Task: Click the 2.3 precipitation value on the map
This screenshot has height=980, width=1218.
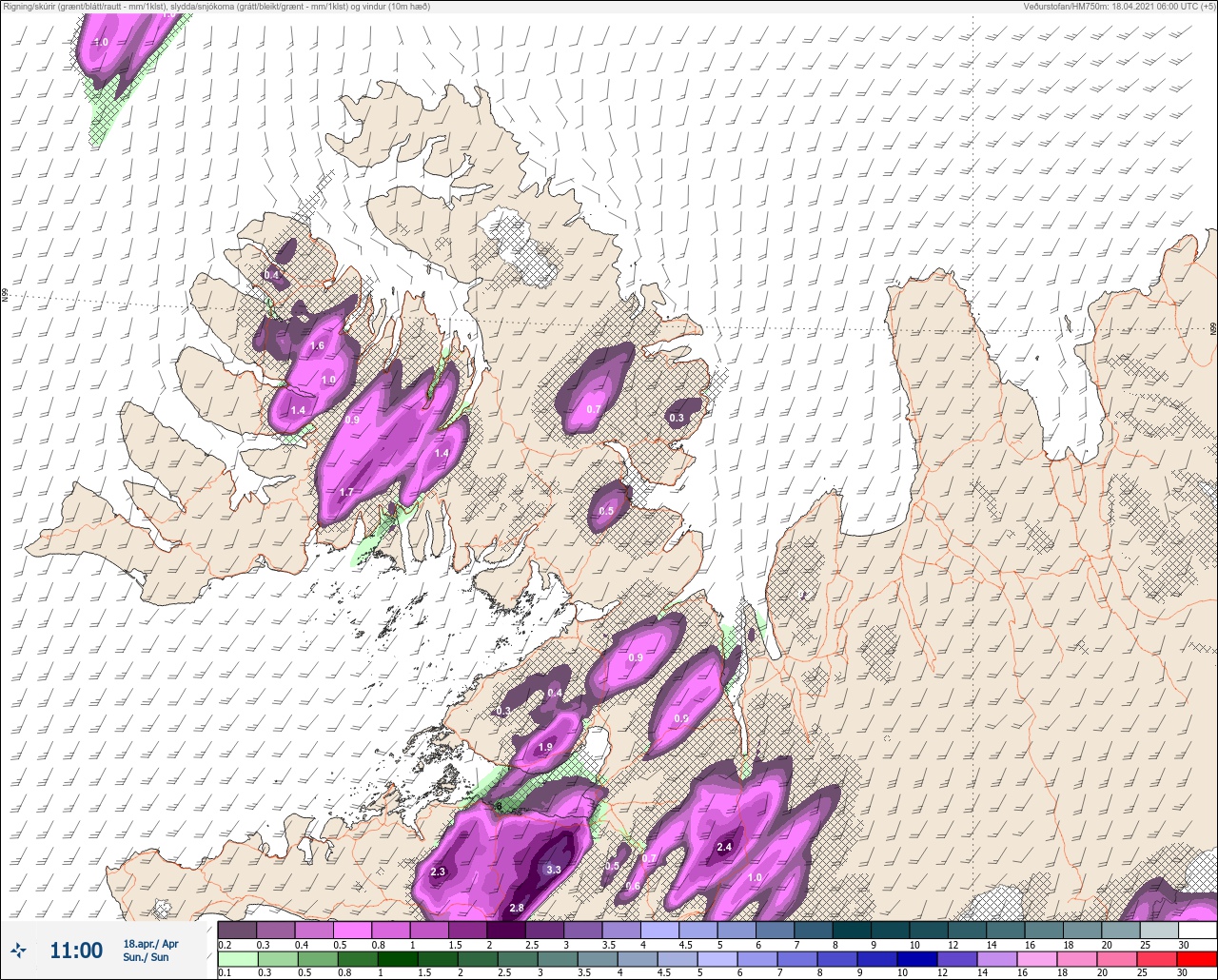Action: (x=438, y=872)
